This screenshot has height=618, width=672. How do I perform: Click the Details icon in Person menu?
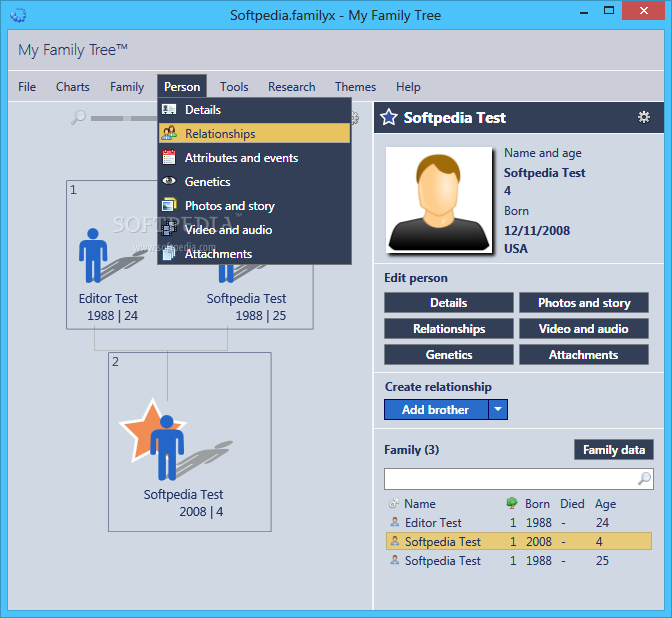[x=169, y=110]
